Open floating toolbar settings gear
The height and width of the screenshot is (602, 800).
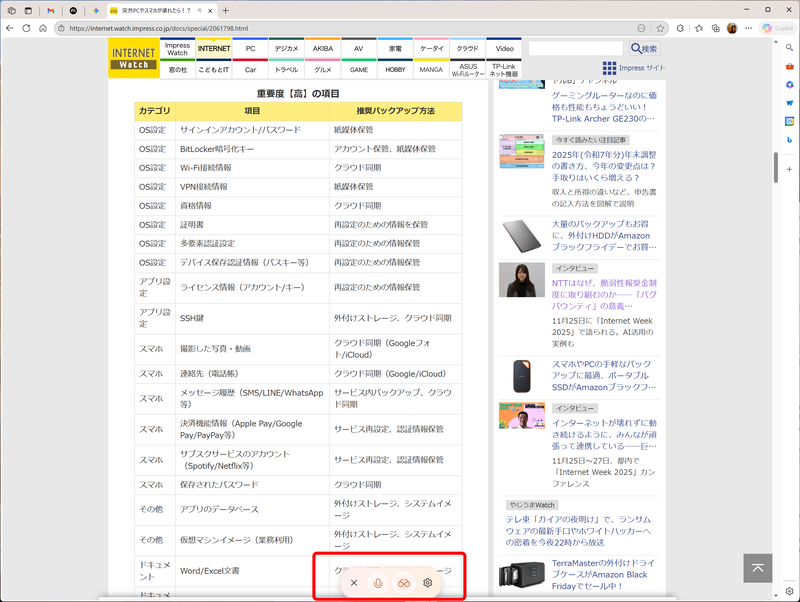[428, 583]
